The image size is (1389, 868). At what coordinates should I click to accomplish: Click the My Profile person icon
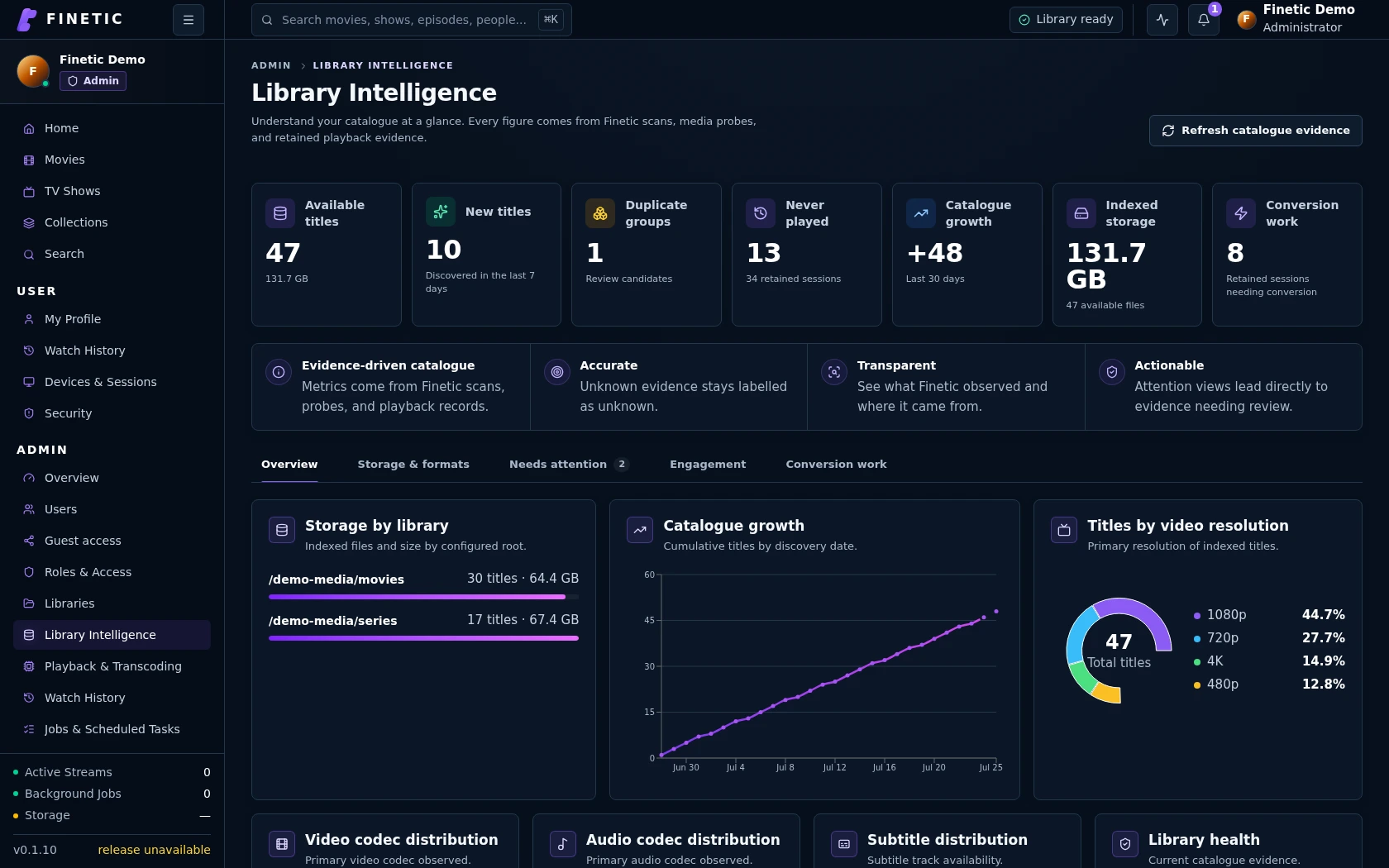29,319
